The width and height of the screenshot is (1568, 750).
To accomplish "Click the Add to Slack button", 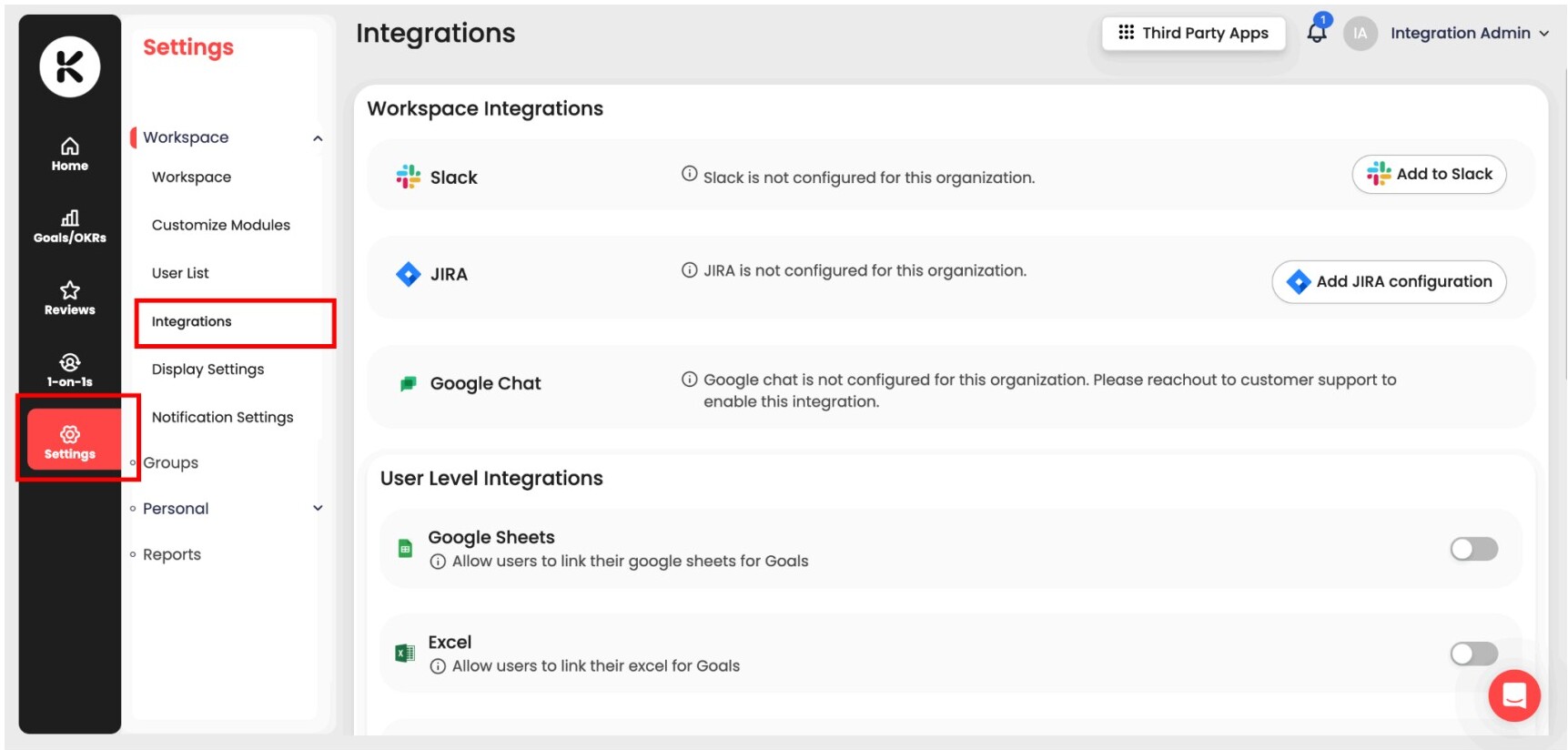I will pyautogui.click(x=1429, y=174).
